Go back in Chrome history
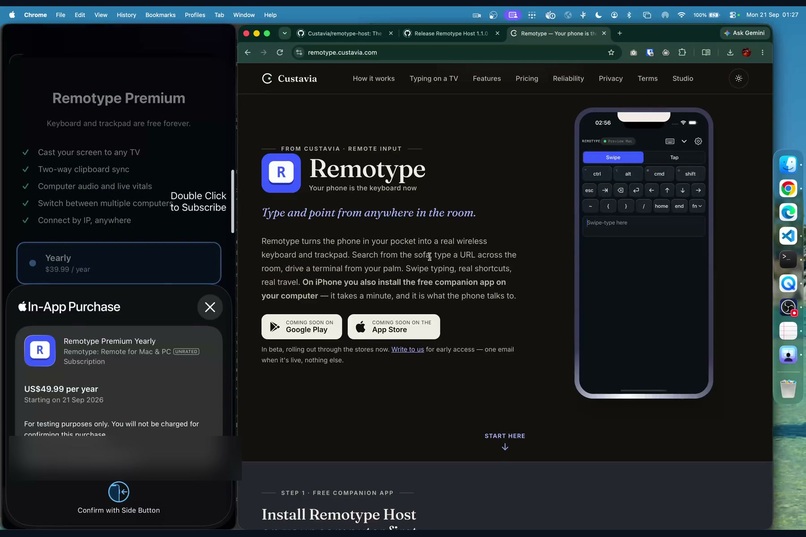The width and height of the screenshot is (806, 537). pyautogui.click(x=248, y=52)
